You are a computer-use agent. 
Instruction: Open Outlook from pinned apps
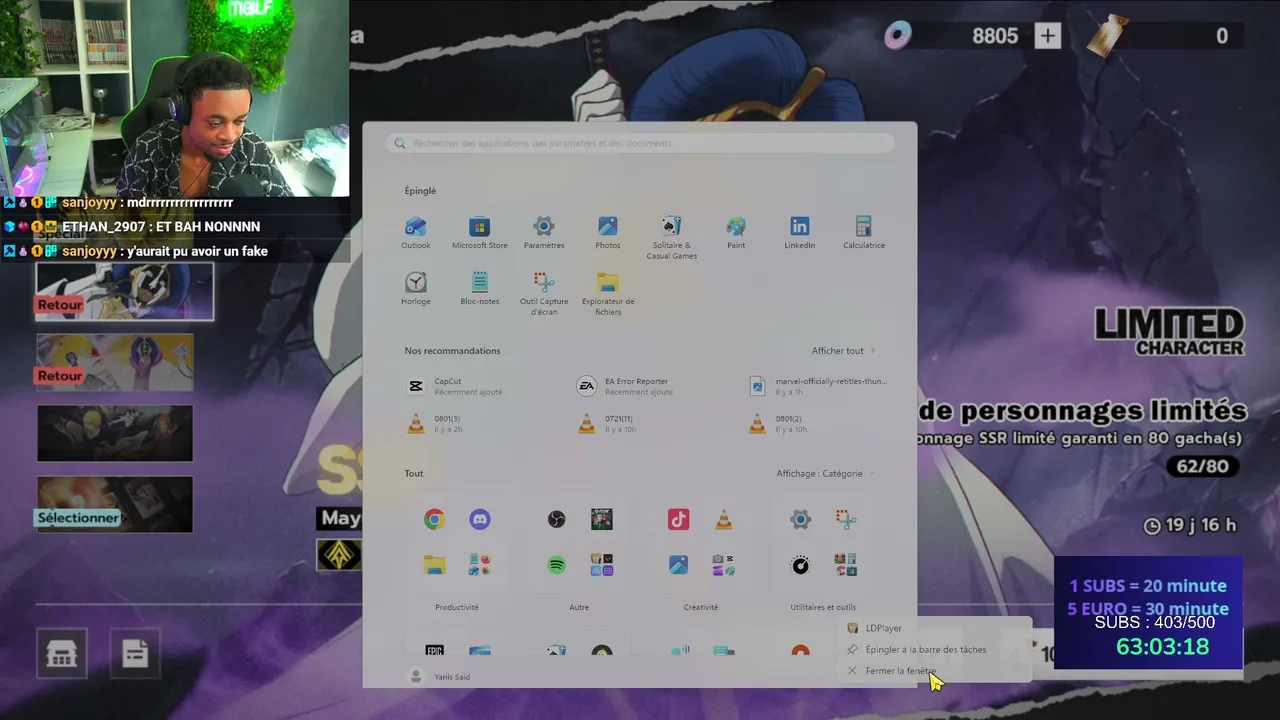tap(416, 233)
